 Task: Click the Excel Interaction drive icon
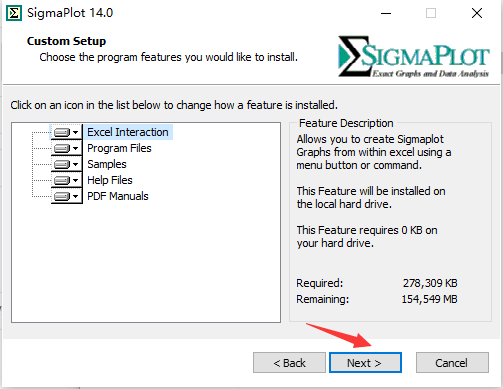pyautogui.click(x=62, y=132)
